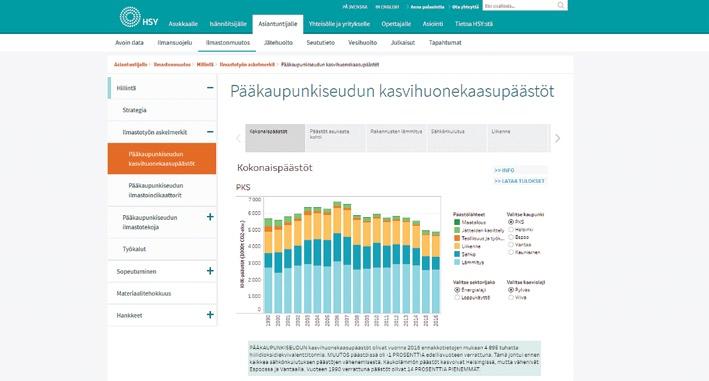Go to next chart tab with right arrow
This screenshot has width=709, height=381.
click(558, 138)
